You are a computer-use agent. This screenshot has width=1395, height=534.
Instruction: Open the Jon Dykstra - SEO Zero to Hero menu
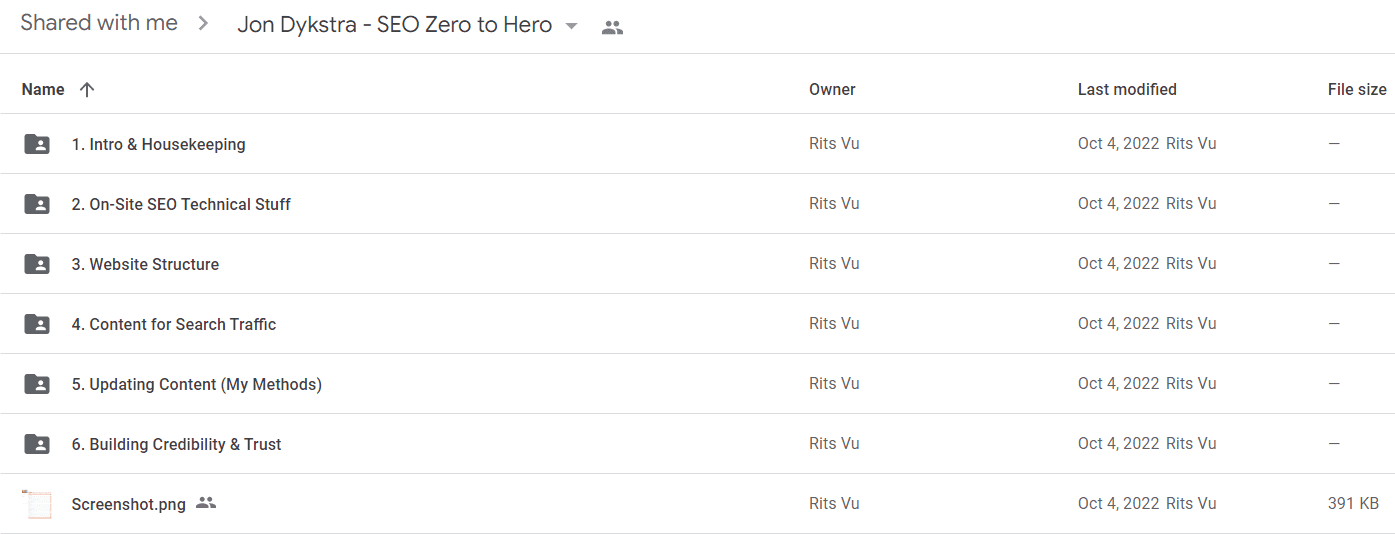pos(395,25)
